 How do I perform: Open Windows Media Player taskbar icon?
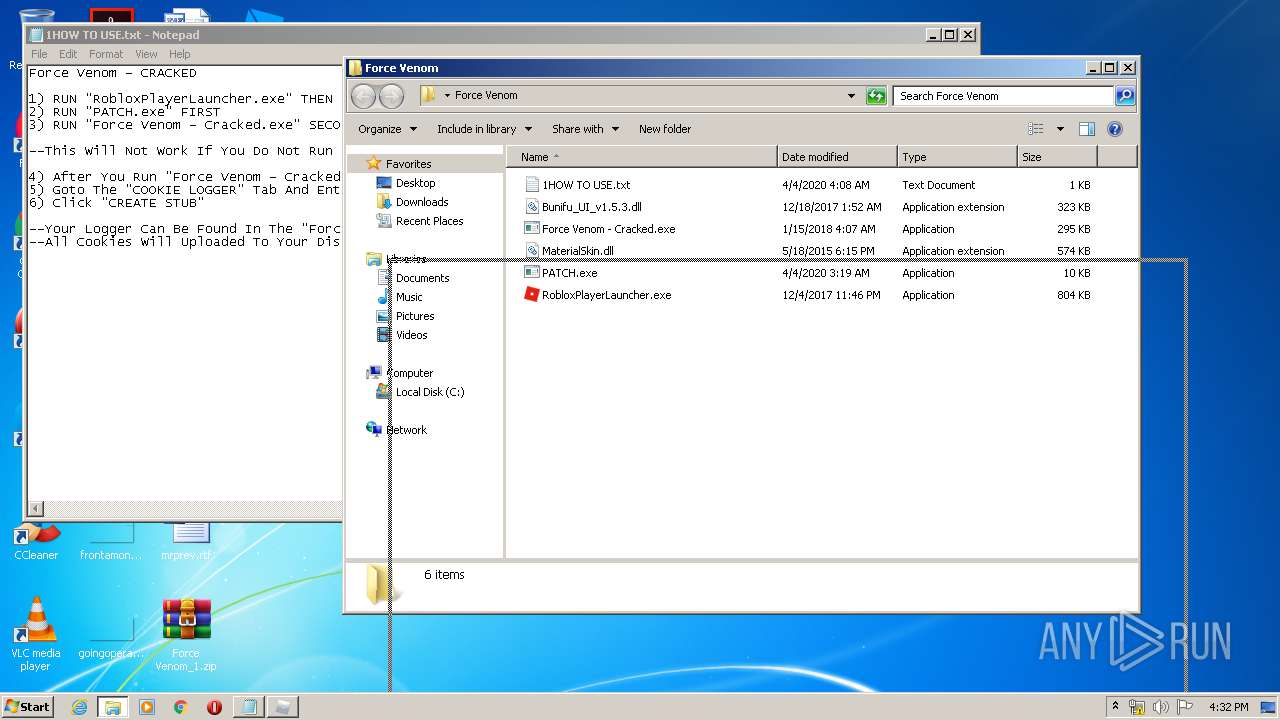[x=147, y=707]
